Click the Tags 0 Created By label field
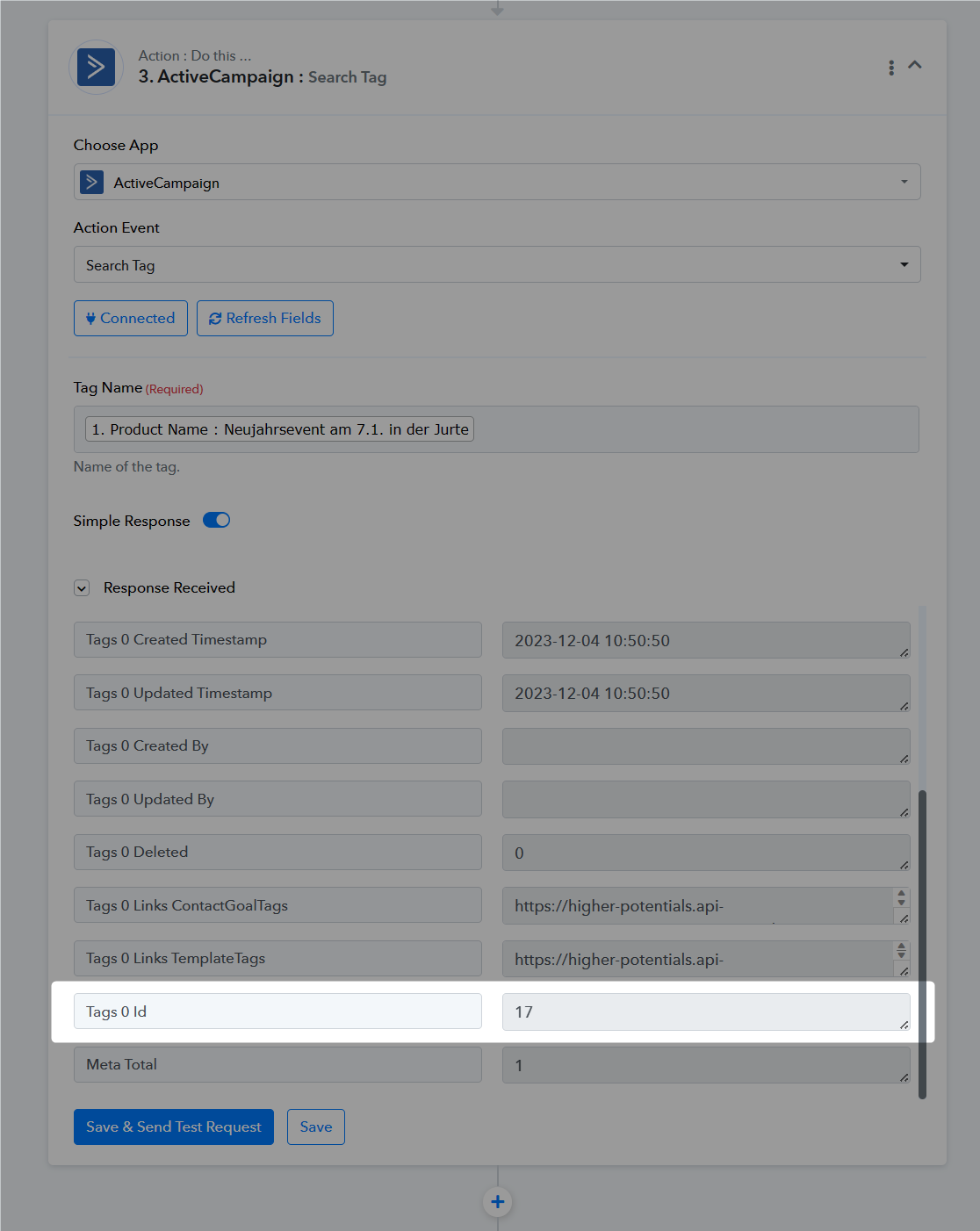The width and height of the screenshot is (980, 1231). tap(277, 745)
